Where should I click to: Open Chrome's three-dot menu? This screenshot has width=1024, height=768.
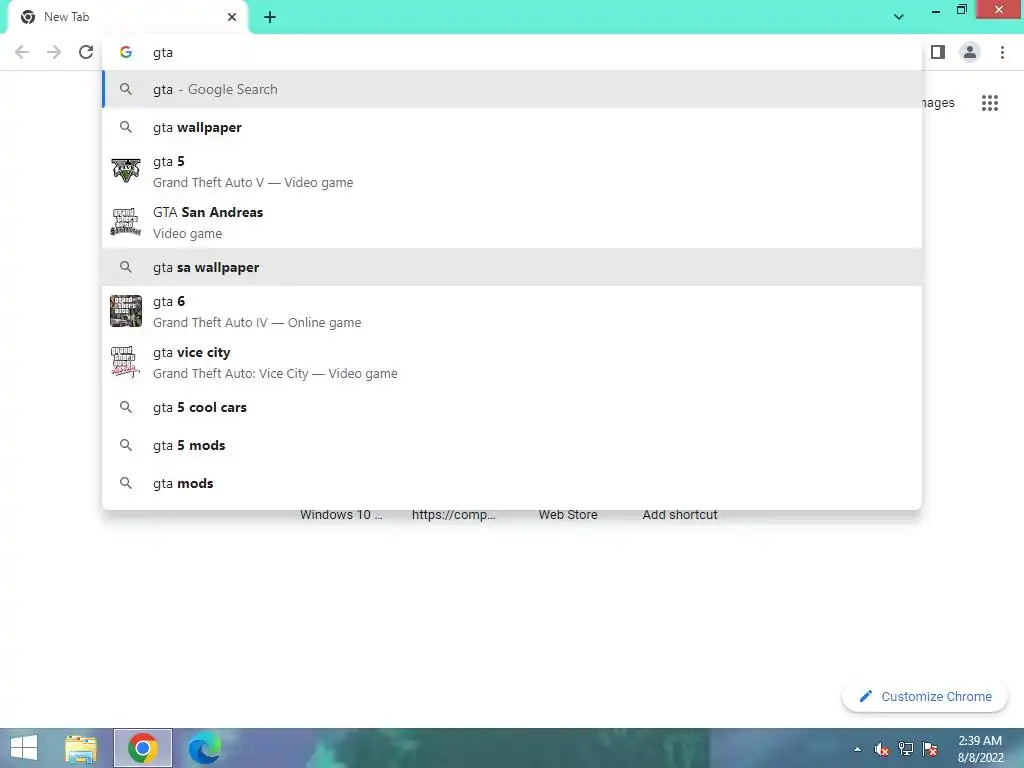click(x=1002, y=52)
